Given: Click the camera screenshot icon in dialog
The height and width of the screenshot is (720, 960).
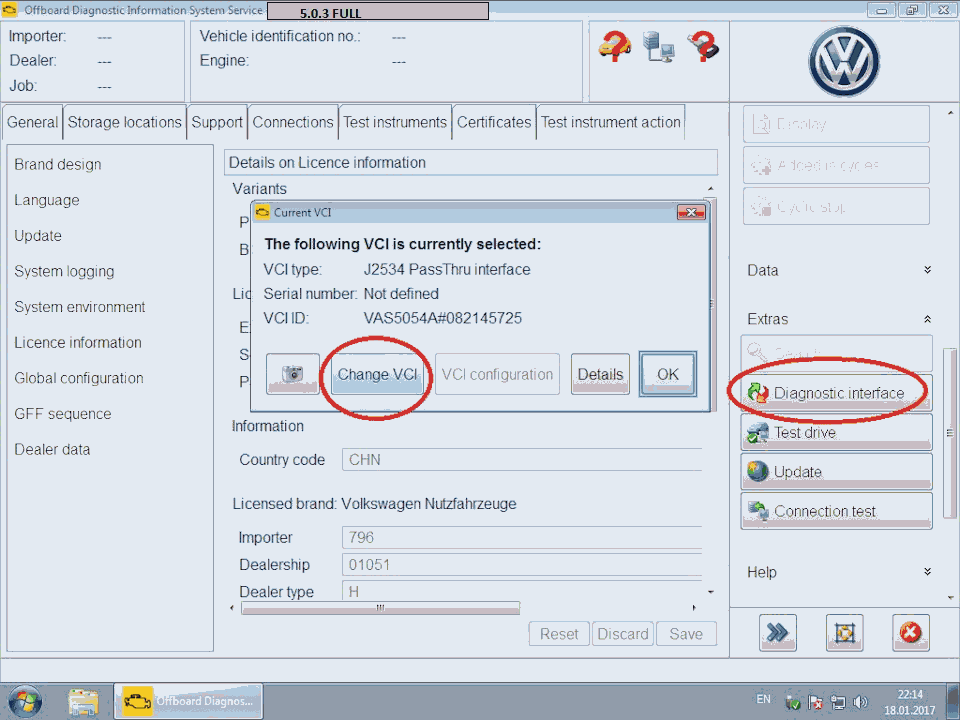Looking at the screenshot, I should coord(293,374).
